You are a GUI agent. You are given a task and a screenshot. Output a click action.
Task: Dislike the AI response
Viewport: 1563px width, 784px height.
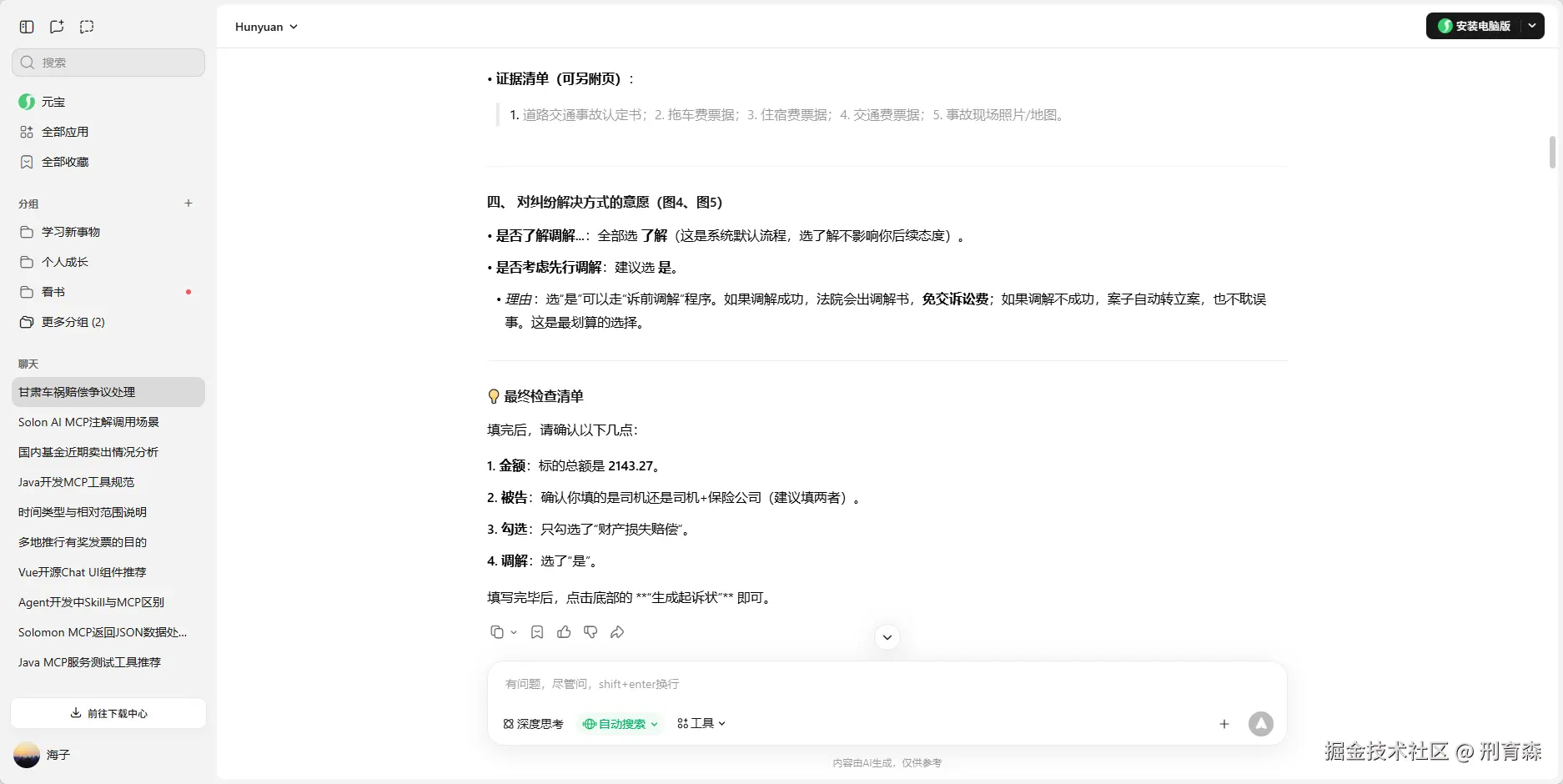(x=591, y=632)
